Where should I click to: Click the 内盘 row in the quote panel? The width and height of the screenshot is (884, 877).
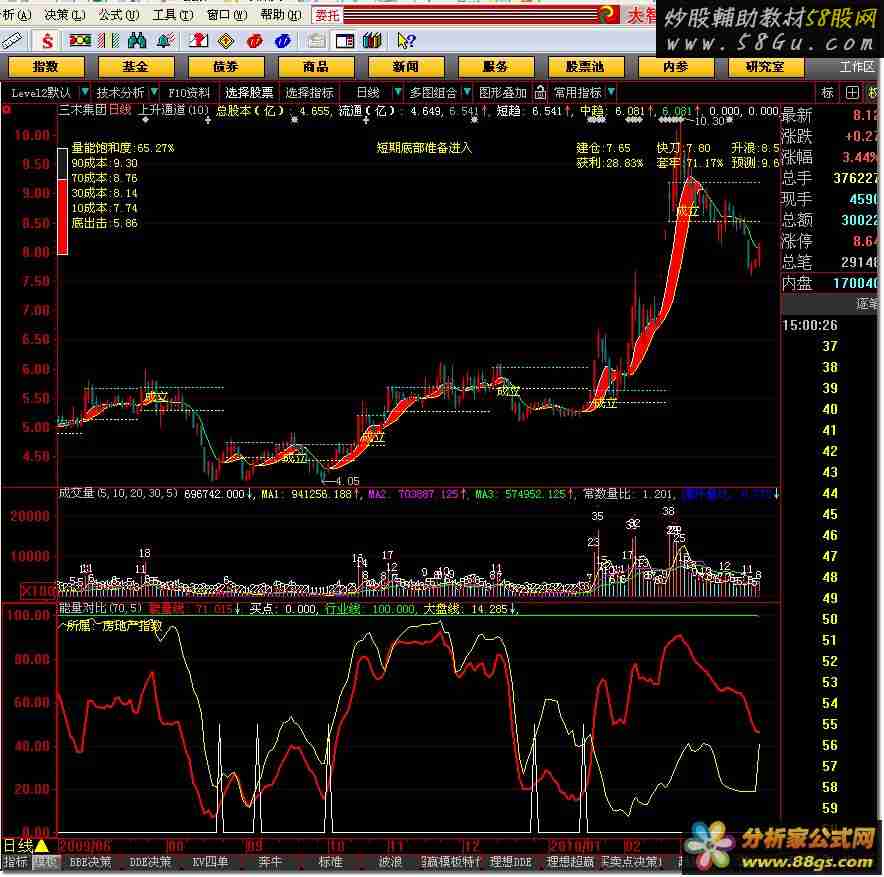click(830, 283)
